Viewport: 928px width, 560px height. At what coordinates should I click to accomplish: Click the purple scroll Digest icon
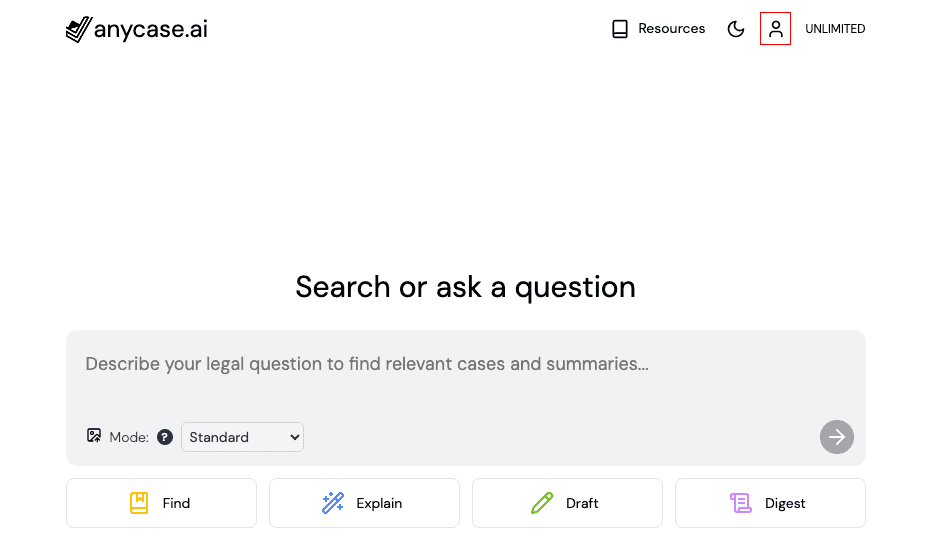point(740,503)
